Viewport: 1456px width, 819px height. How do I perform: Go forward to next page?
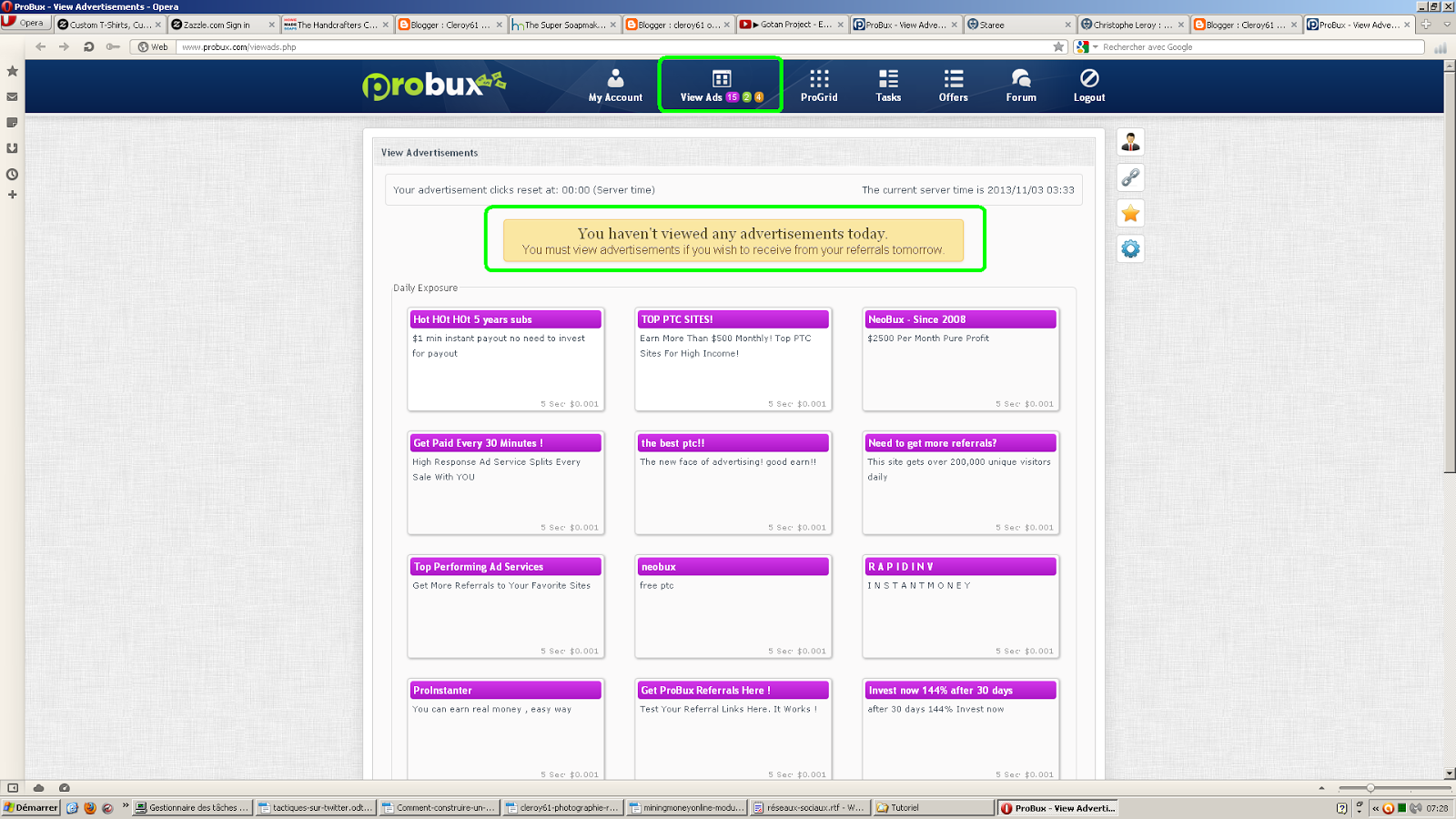point(64,46)
